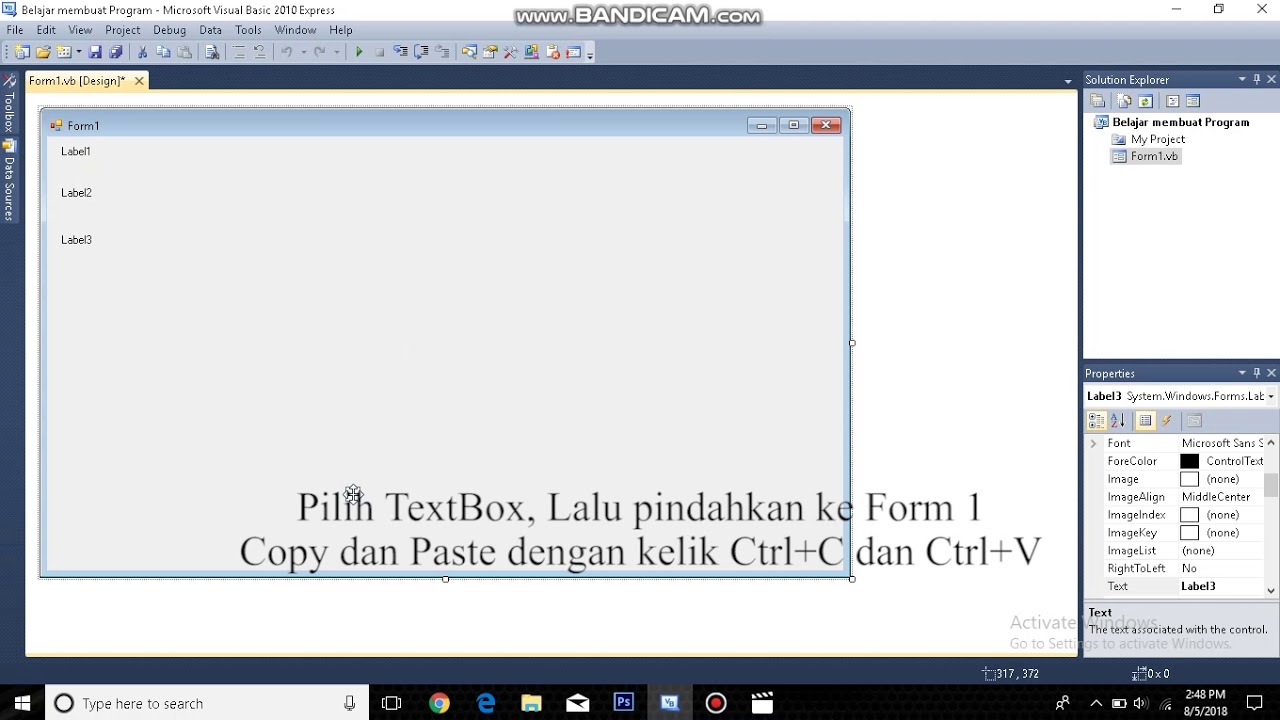Toggle auto-hide pin on Solution Explorer
The height and width of the screenshot is (720, 1280).
click(1257, 79)
